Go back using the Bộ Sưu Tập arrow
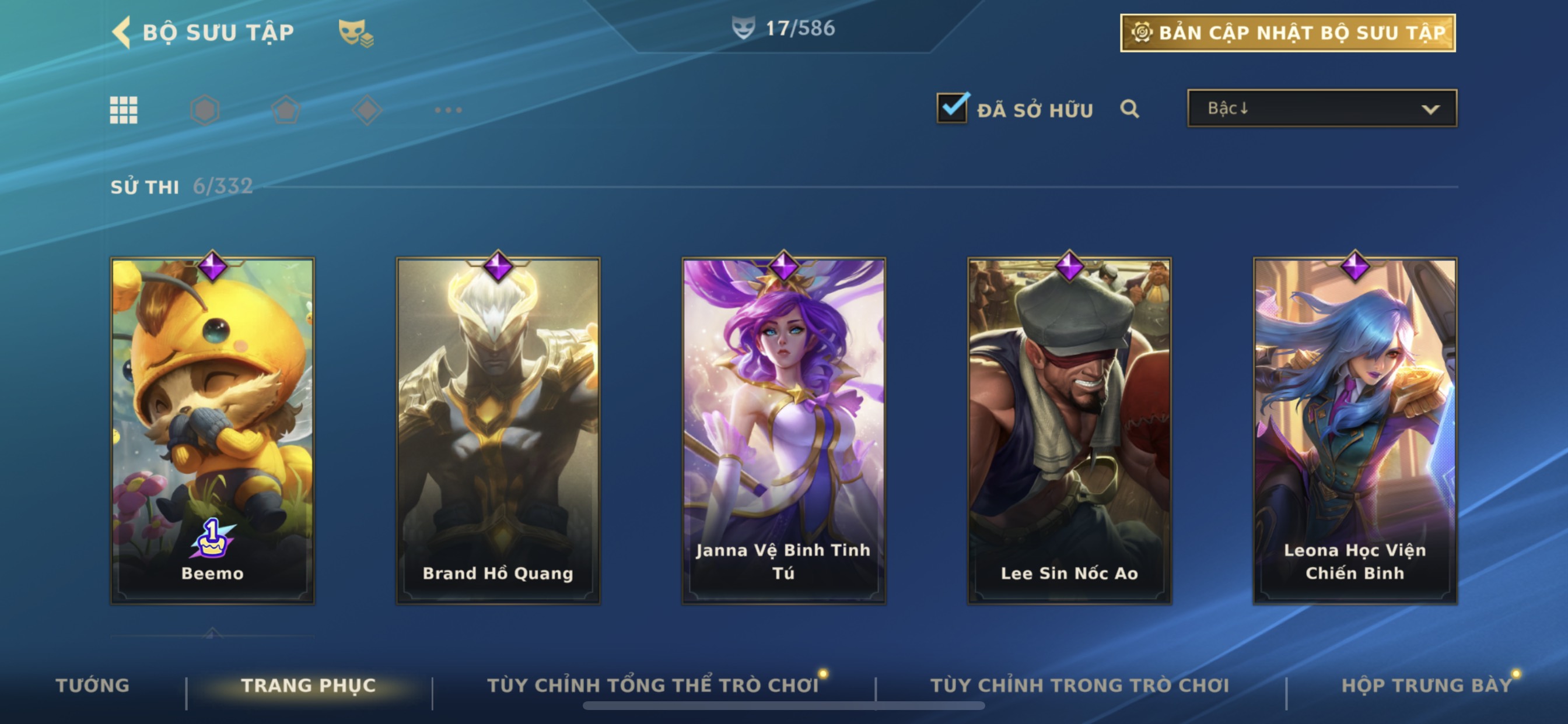Viewport: 1568px width, 724px height. coord(121,31)
